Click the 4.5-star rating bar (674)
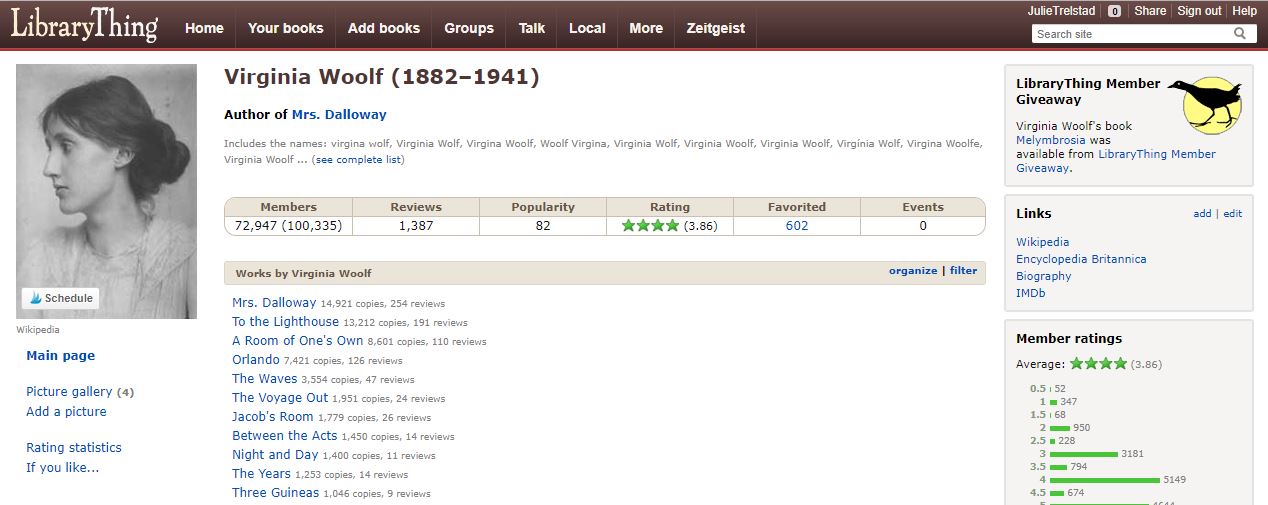This screenshot has width=1268, height=505. (1057, 493)
